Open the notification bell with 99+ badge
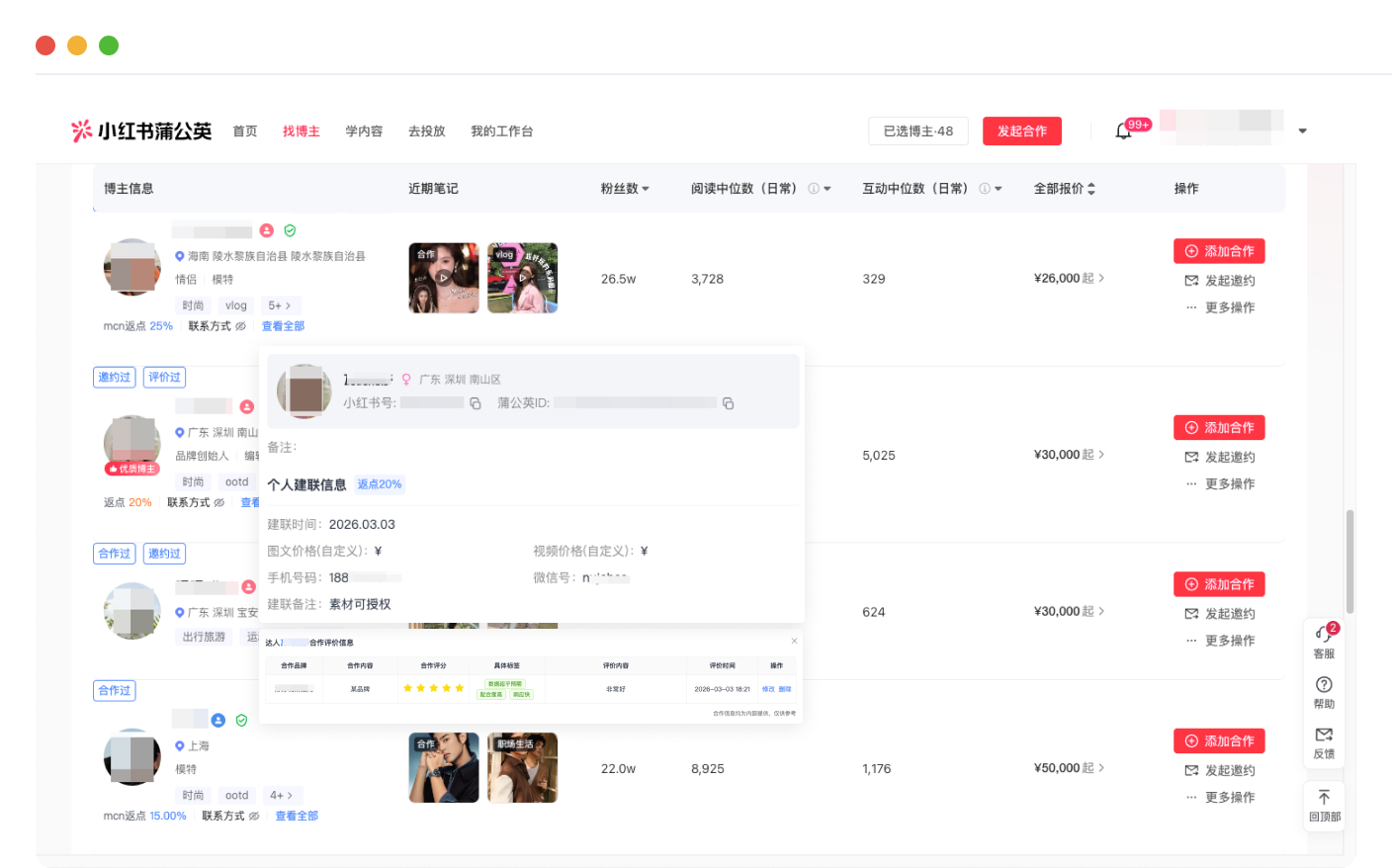The image size is (1392, 868). tap(1123, 131)
